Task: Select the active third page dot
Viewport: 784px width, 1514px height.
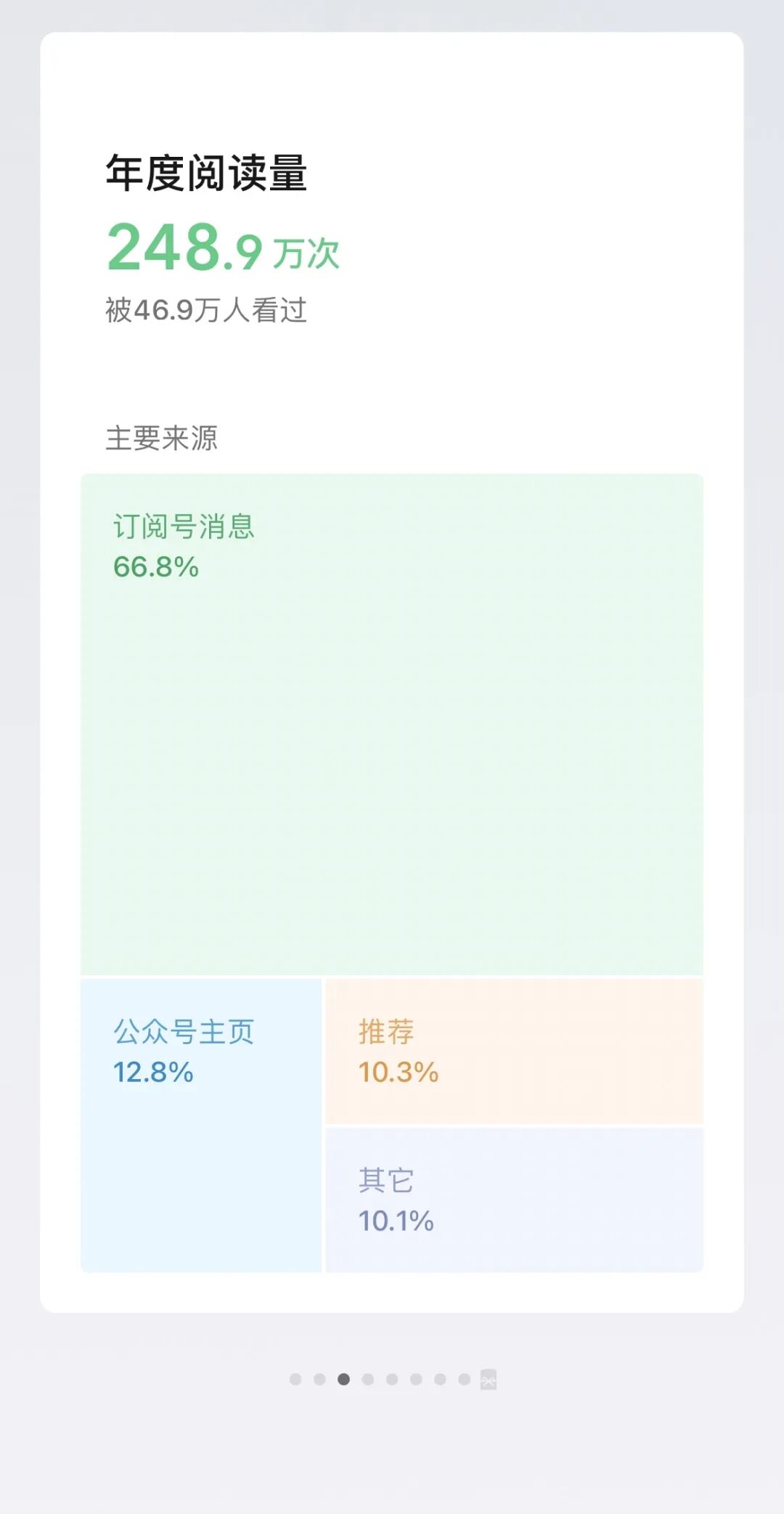Action: tap(344, 1379)
